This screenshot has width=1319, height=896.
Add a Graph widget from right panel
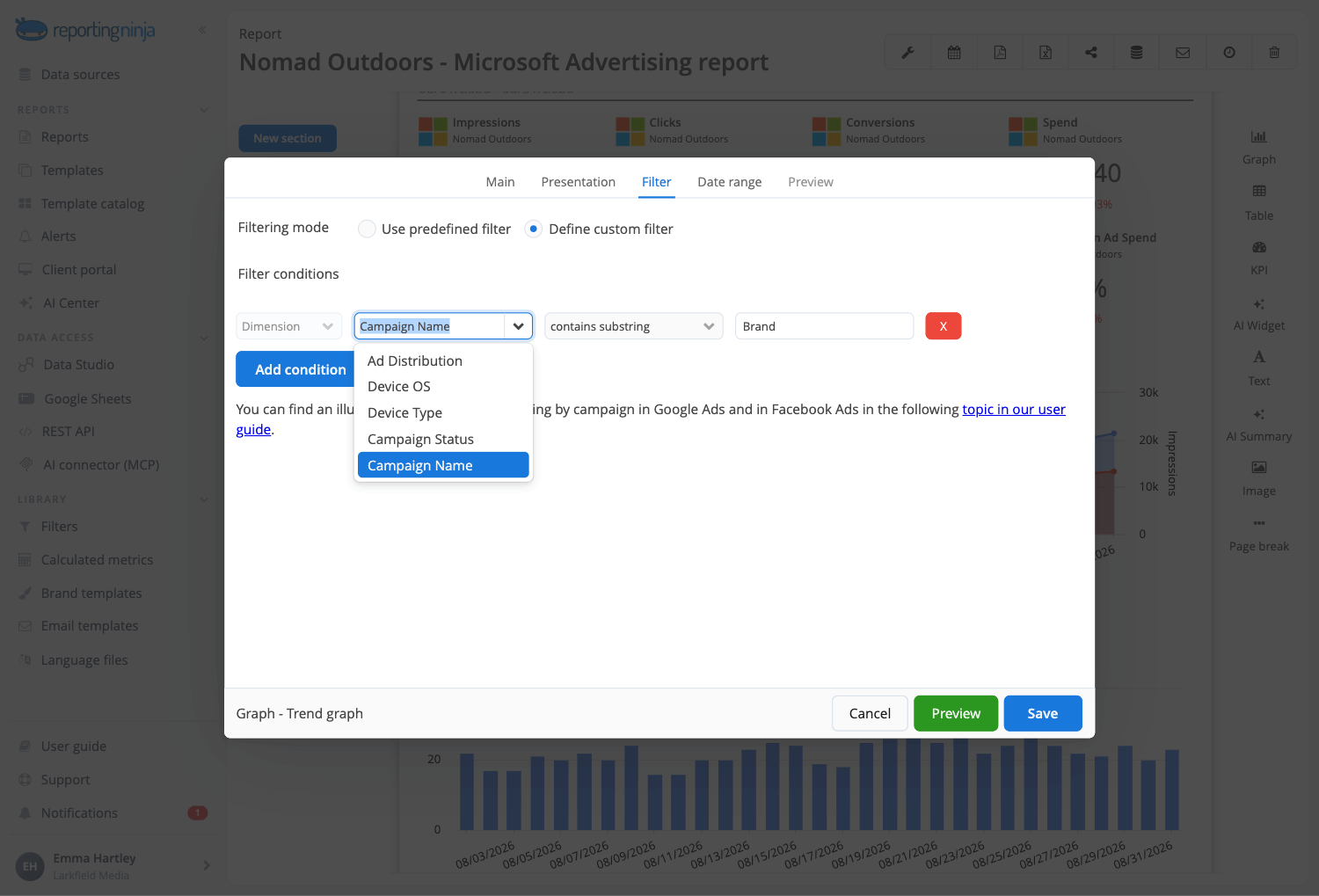click(1259, 148)
